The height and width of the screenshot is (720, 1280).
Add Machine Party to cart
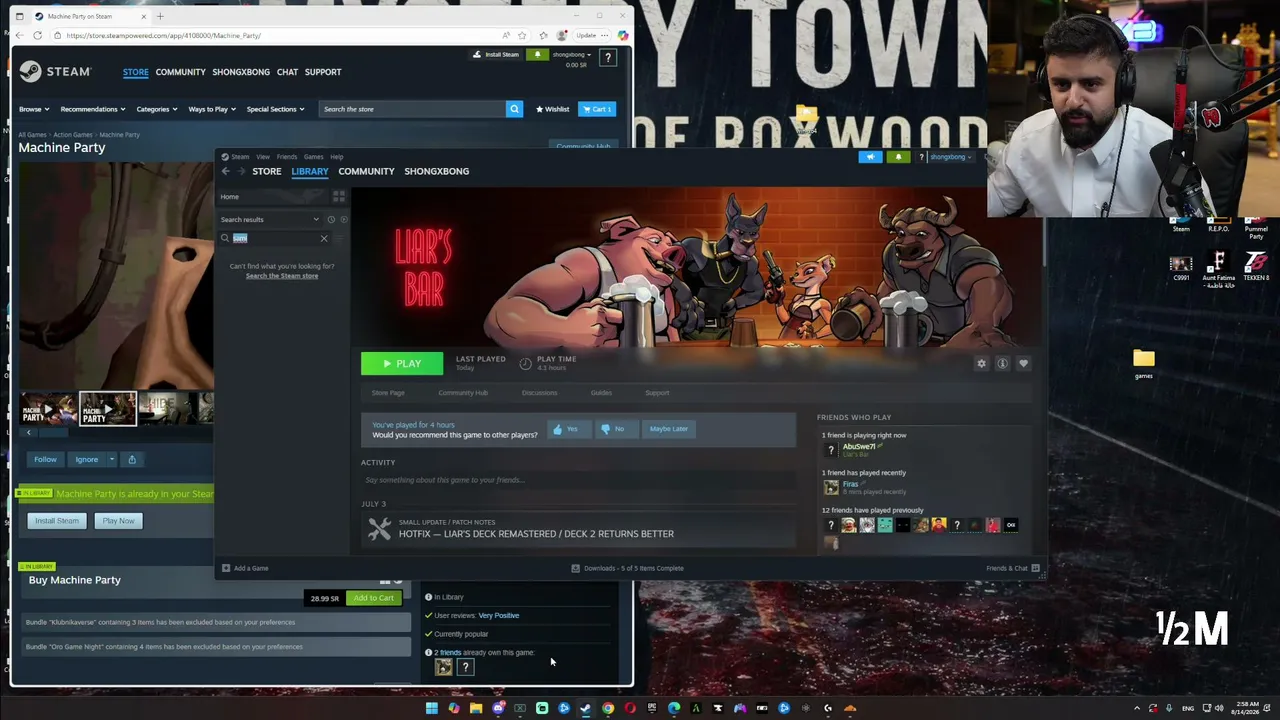tap(374, 598)
